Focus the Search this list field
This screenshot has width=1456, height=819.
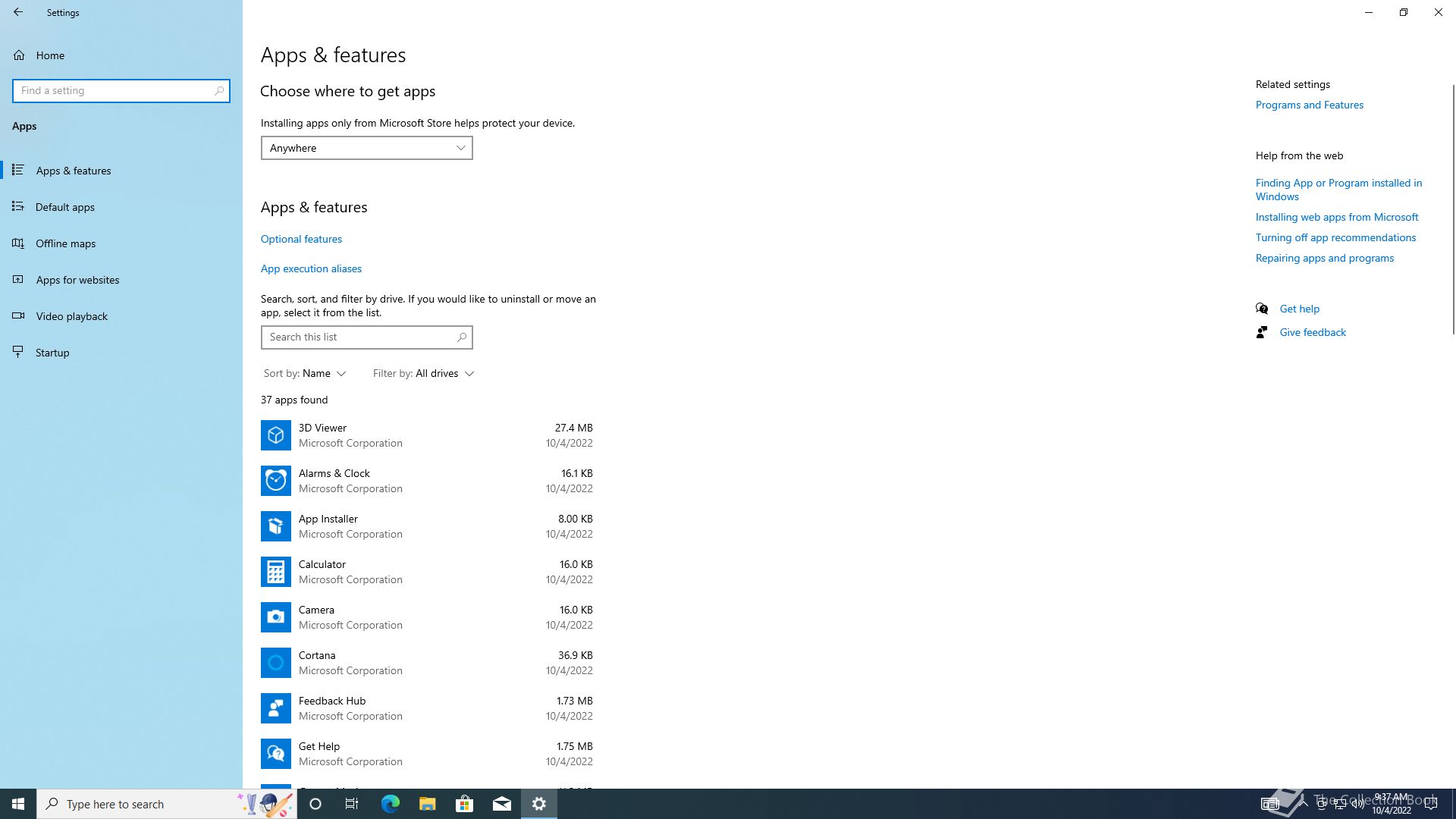click(367, 337)
